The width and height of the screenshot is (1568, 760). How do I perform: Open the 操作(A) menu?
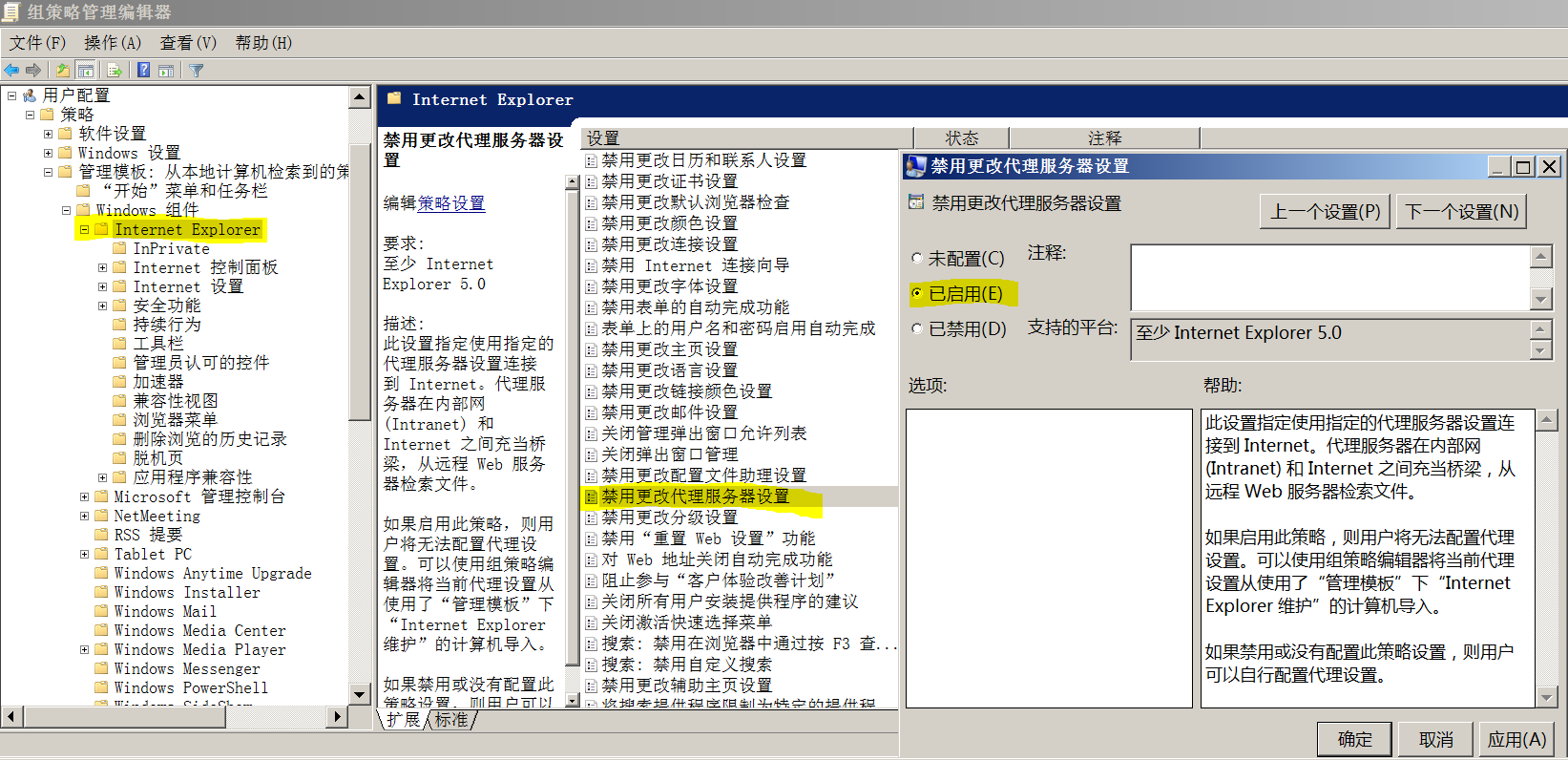113,43
